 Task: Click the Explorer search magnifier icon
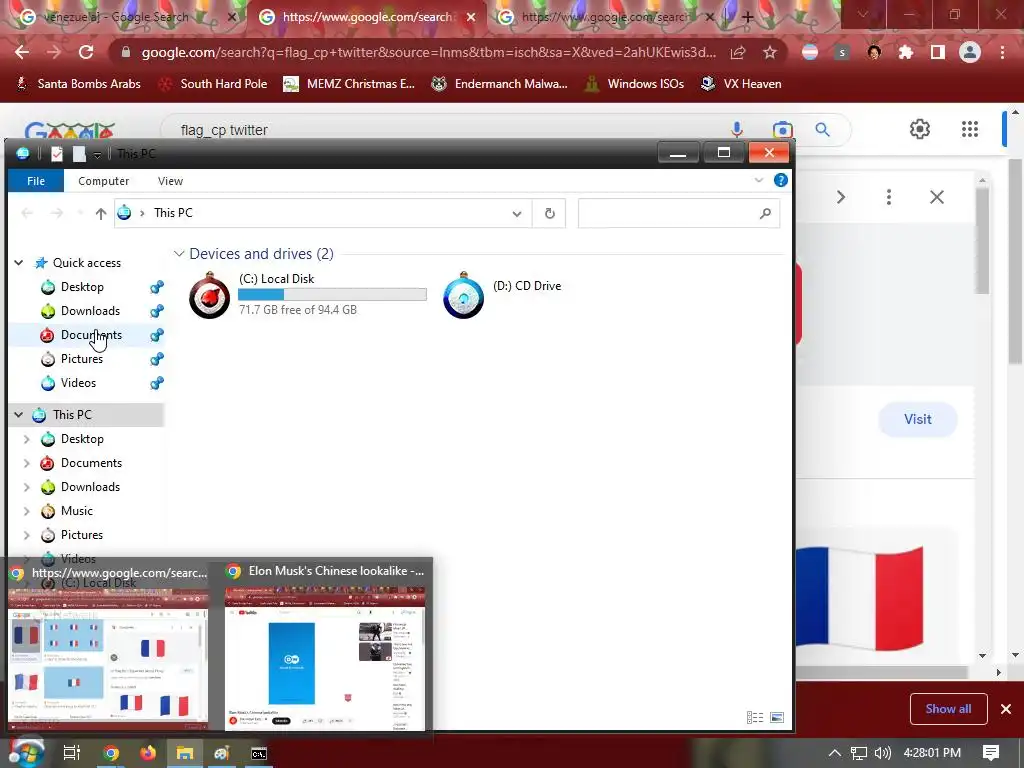[x=765, y=214]
